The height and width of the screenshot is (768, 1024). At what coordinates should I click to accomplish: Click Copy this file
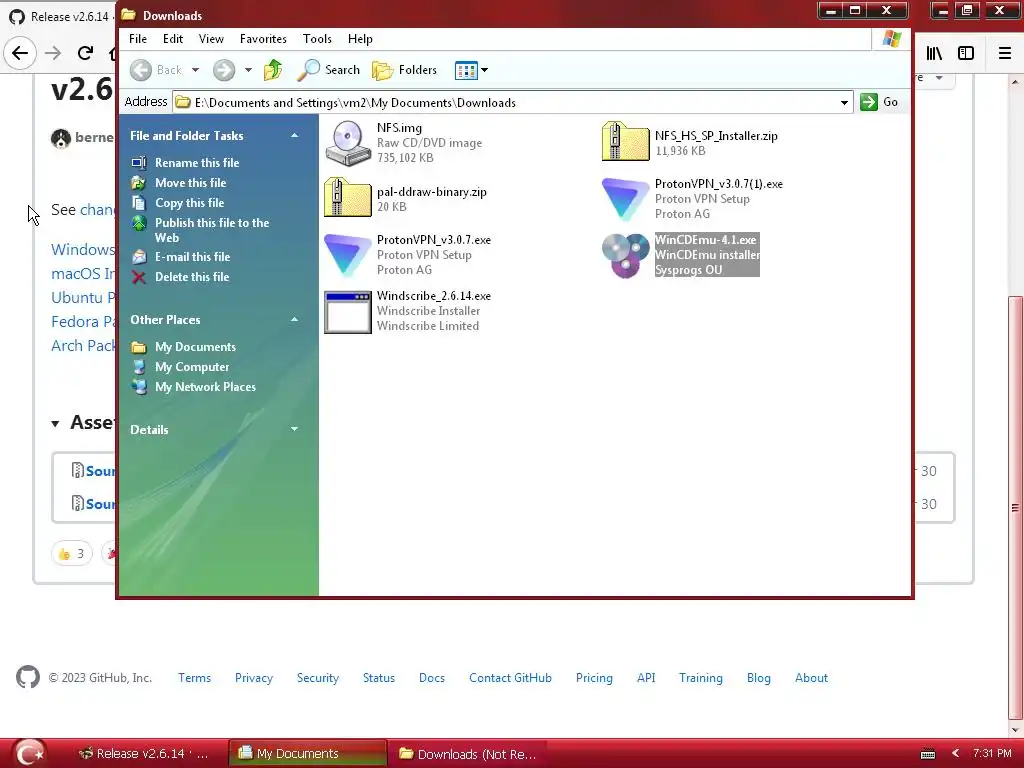coord(189,203)
